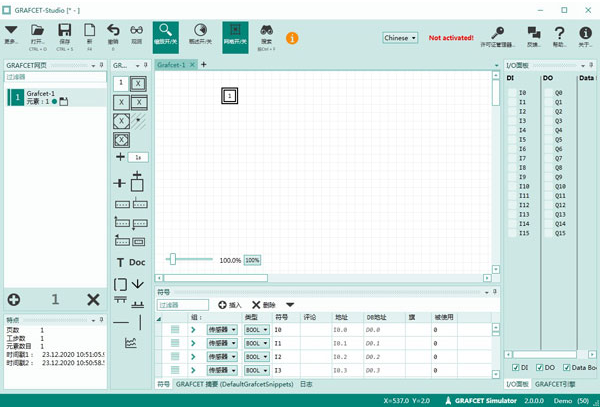The image size is (600, 407).
Task: Open the BOOL type dropdown for I0
Action: 257,329
